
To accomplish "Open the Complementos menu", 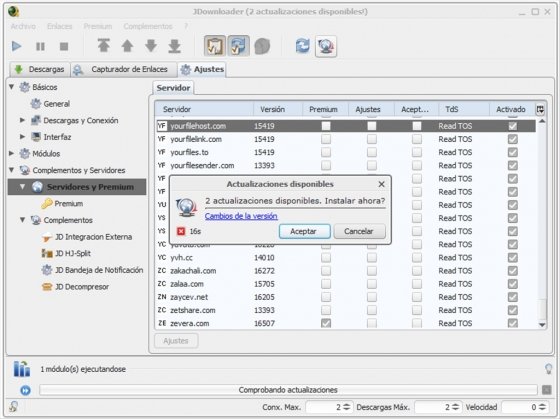I will tap(148, 26).
